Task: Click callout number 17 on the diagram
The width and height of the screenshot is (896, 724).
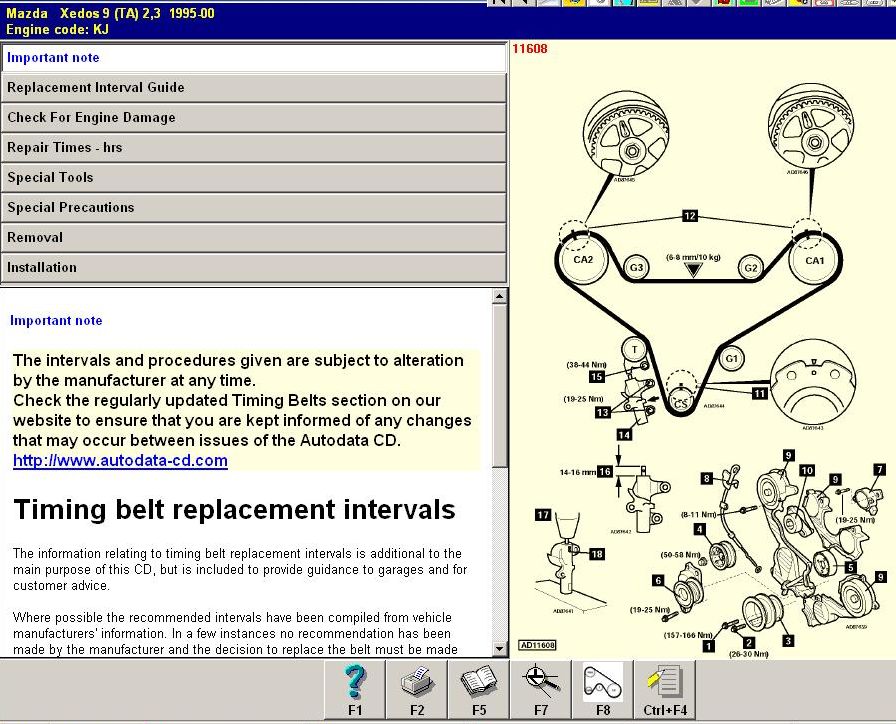Action: pos(543,515)
